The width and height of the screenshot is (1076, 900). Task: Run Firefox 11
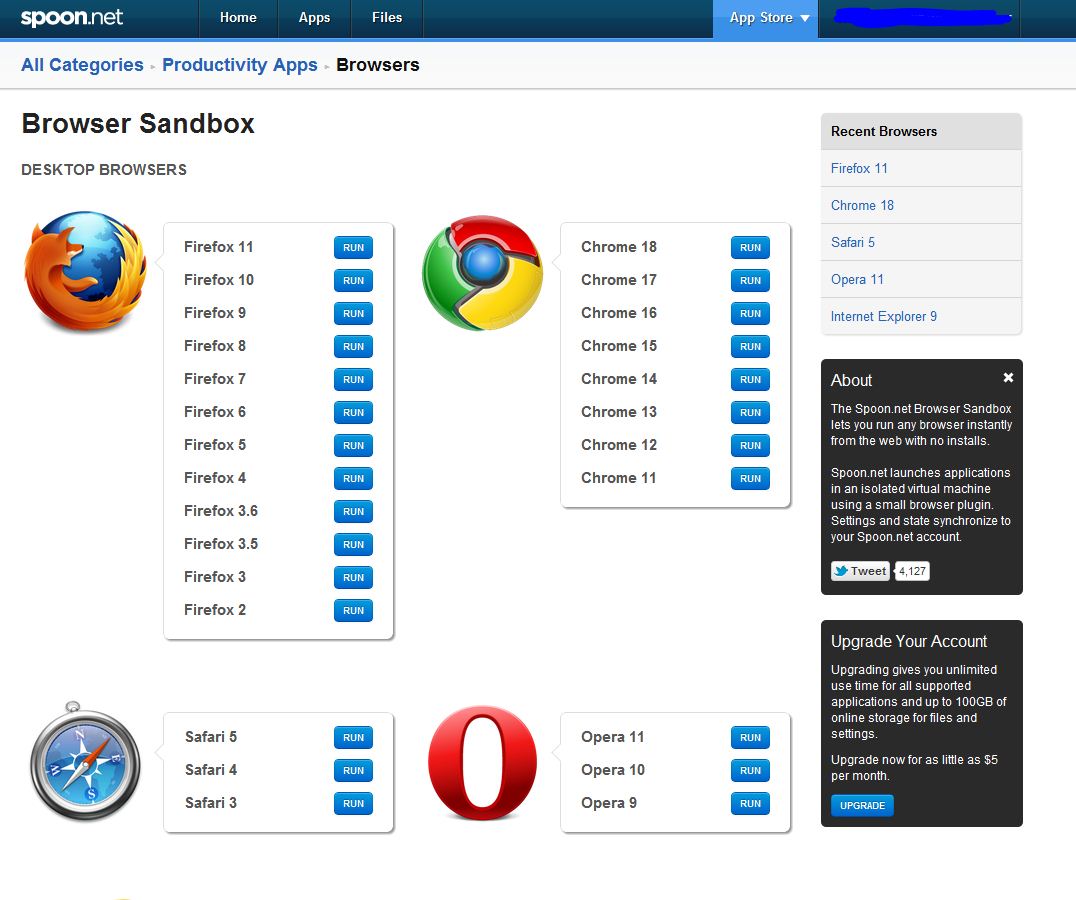pos(353,247)
